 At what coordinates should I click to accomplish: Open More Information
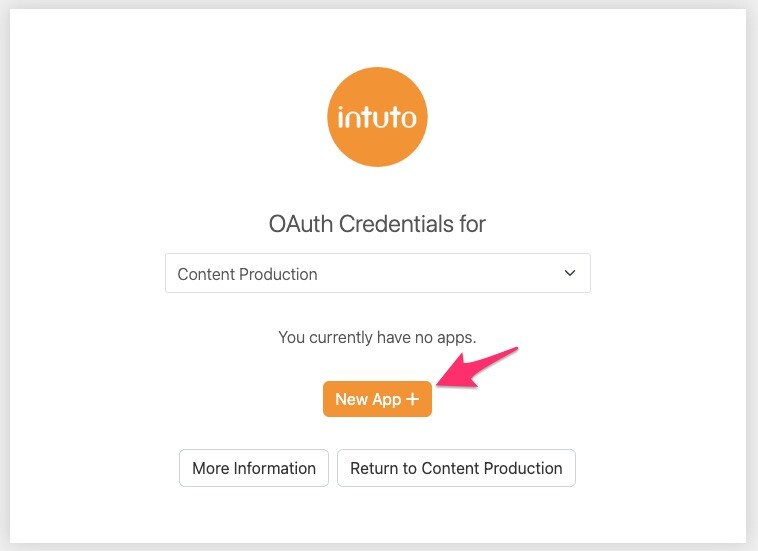(254, 468)
